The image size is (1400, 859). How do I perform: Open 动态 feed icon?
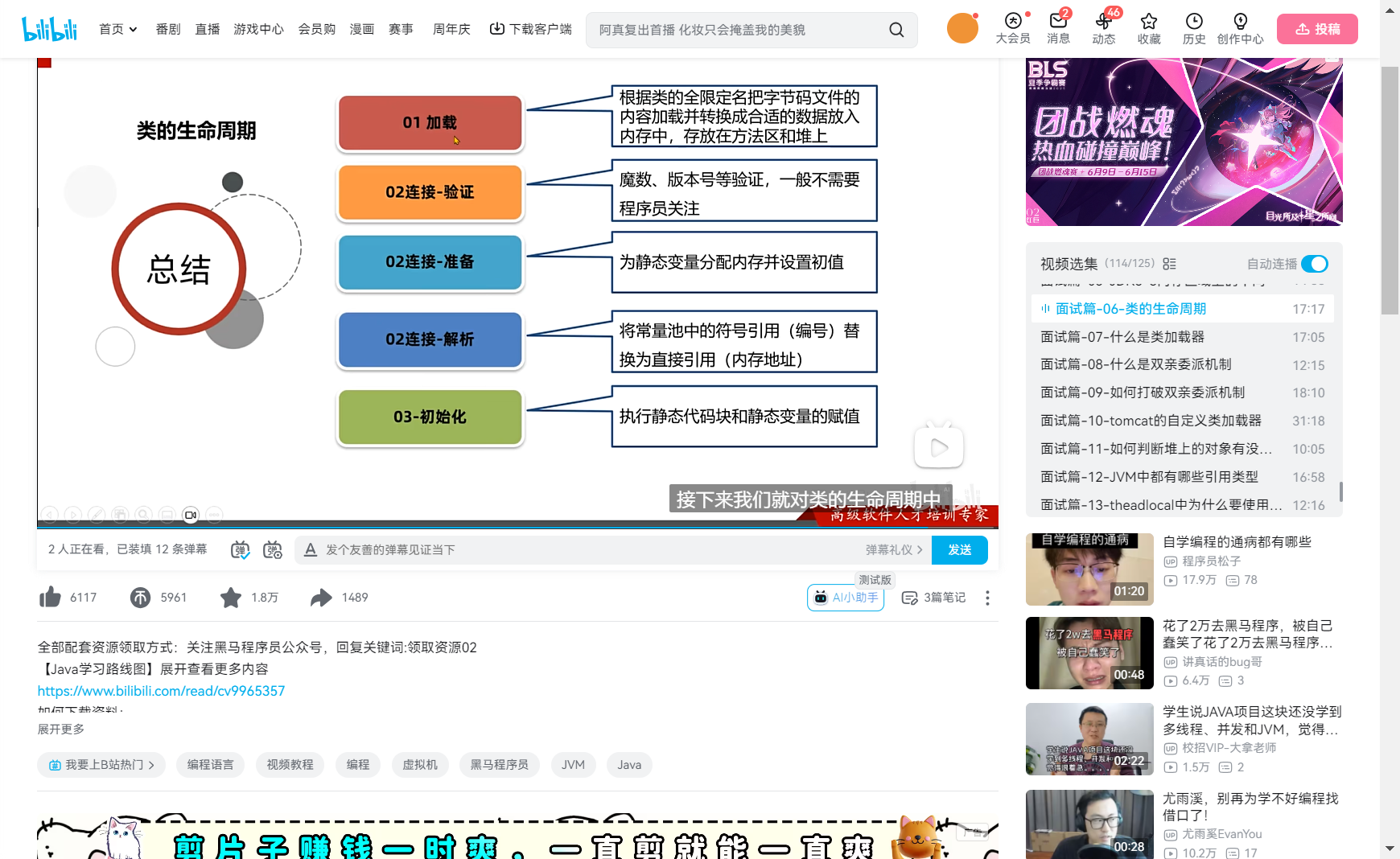[x=1104, y=29]
